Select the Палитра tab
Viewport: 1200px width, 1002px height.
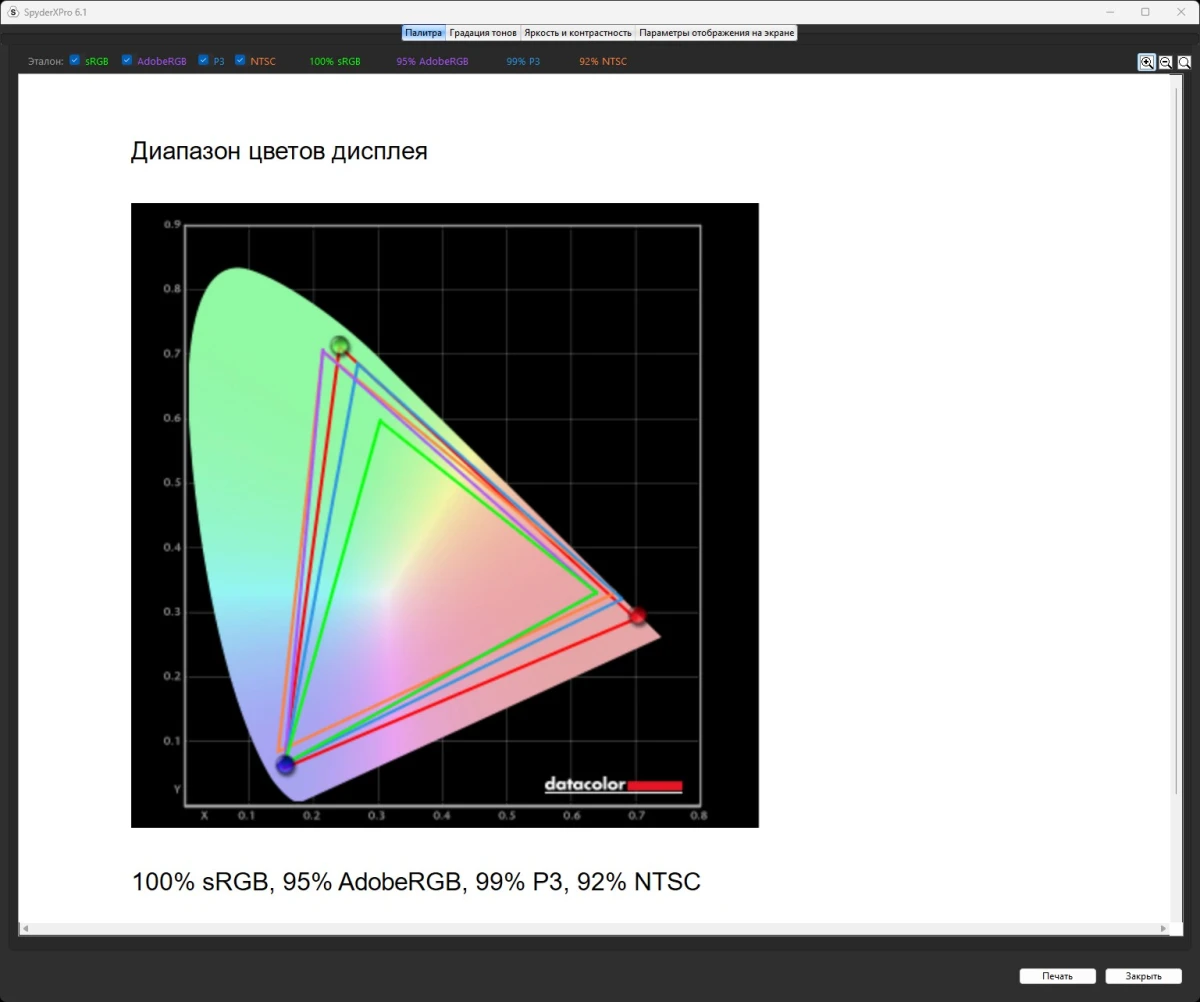[x=423, y=33]
